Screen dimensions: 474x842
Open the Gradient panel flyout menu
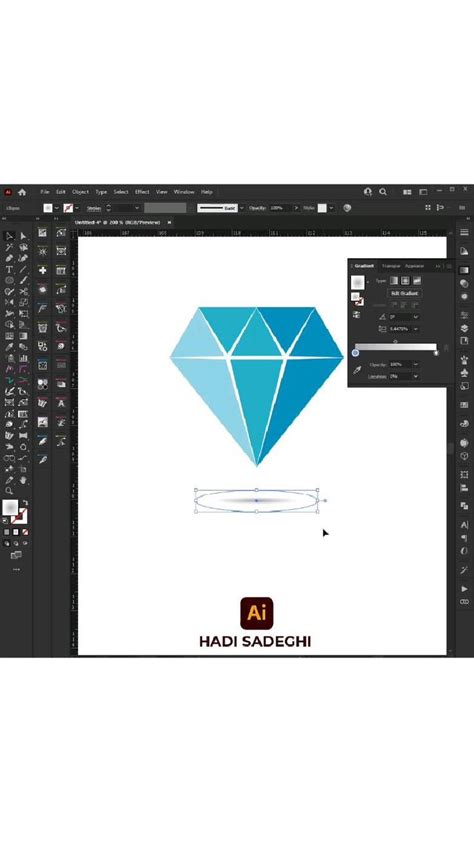point(449,266)
